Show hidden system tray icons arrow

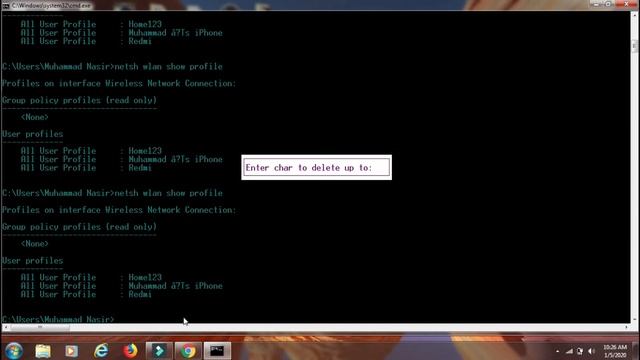click(558, 351)
